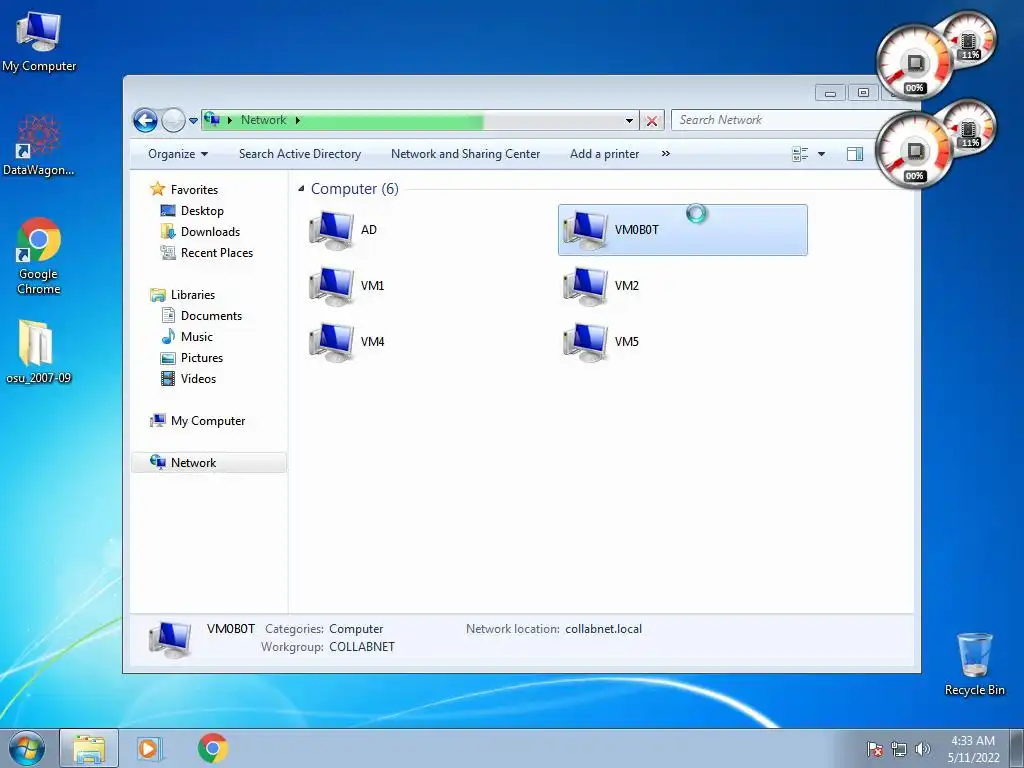Launch Google Chrome from desktop
Screen dimensions: 1024x768
[39, 256]
